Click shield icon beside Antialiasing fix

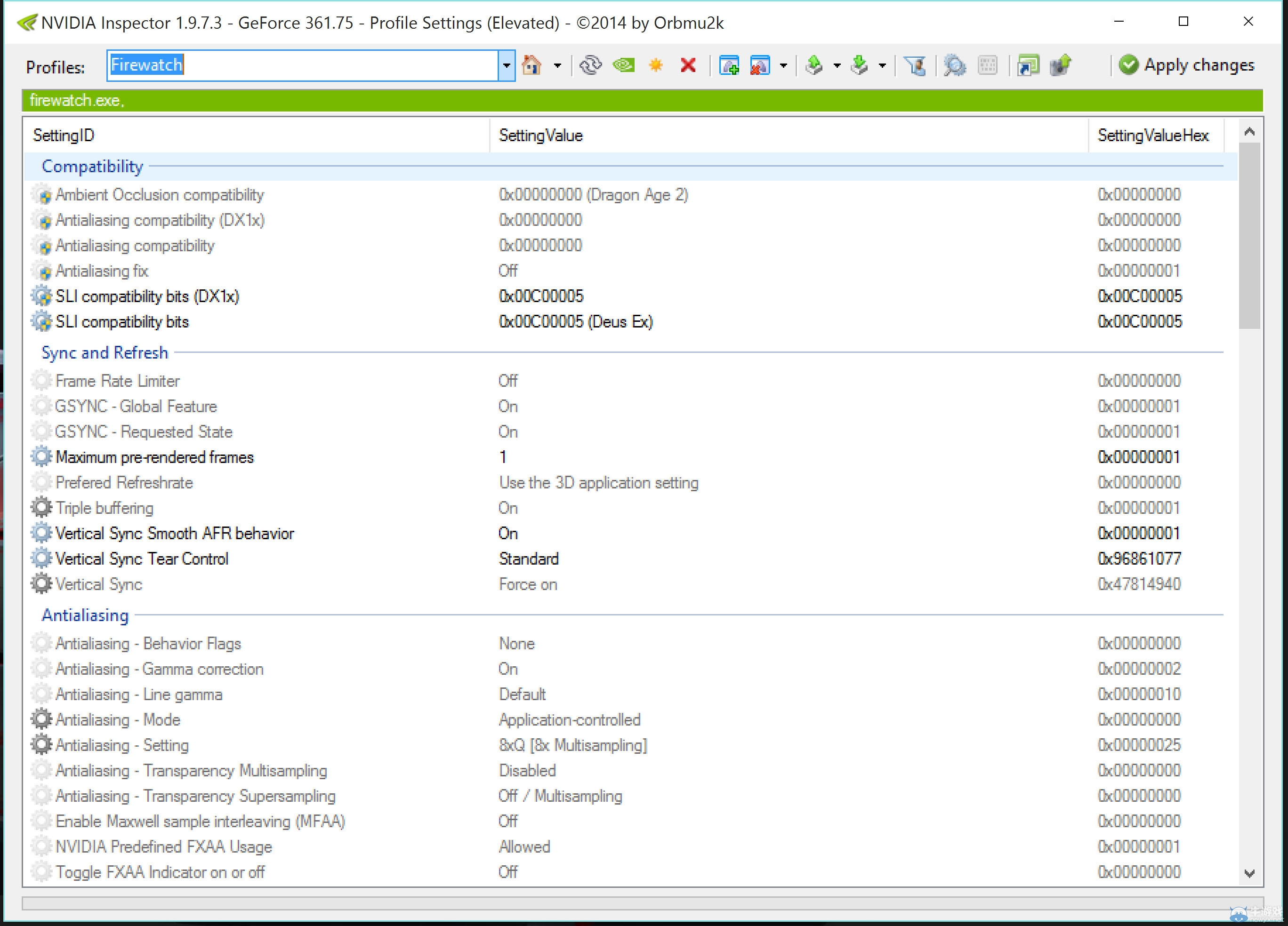click(41, 271)
